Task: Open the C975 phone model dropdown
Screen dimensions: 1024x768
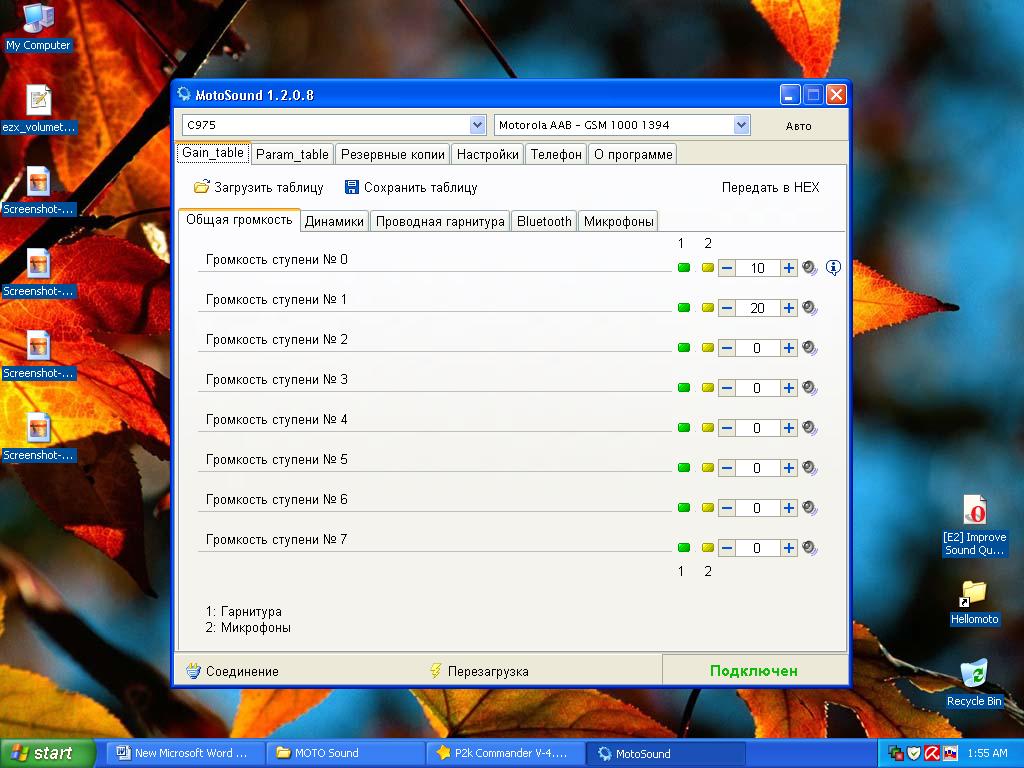Action: pos(477,125)
